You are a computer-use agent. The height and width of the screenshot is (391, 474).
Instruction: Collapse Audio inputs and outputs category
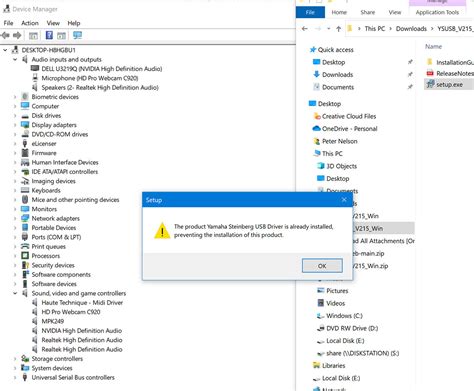click(15, 59)
